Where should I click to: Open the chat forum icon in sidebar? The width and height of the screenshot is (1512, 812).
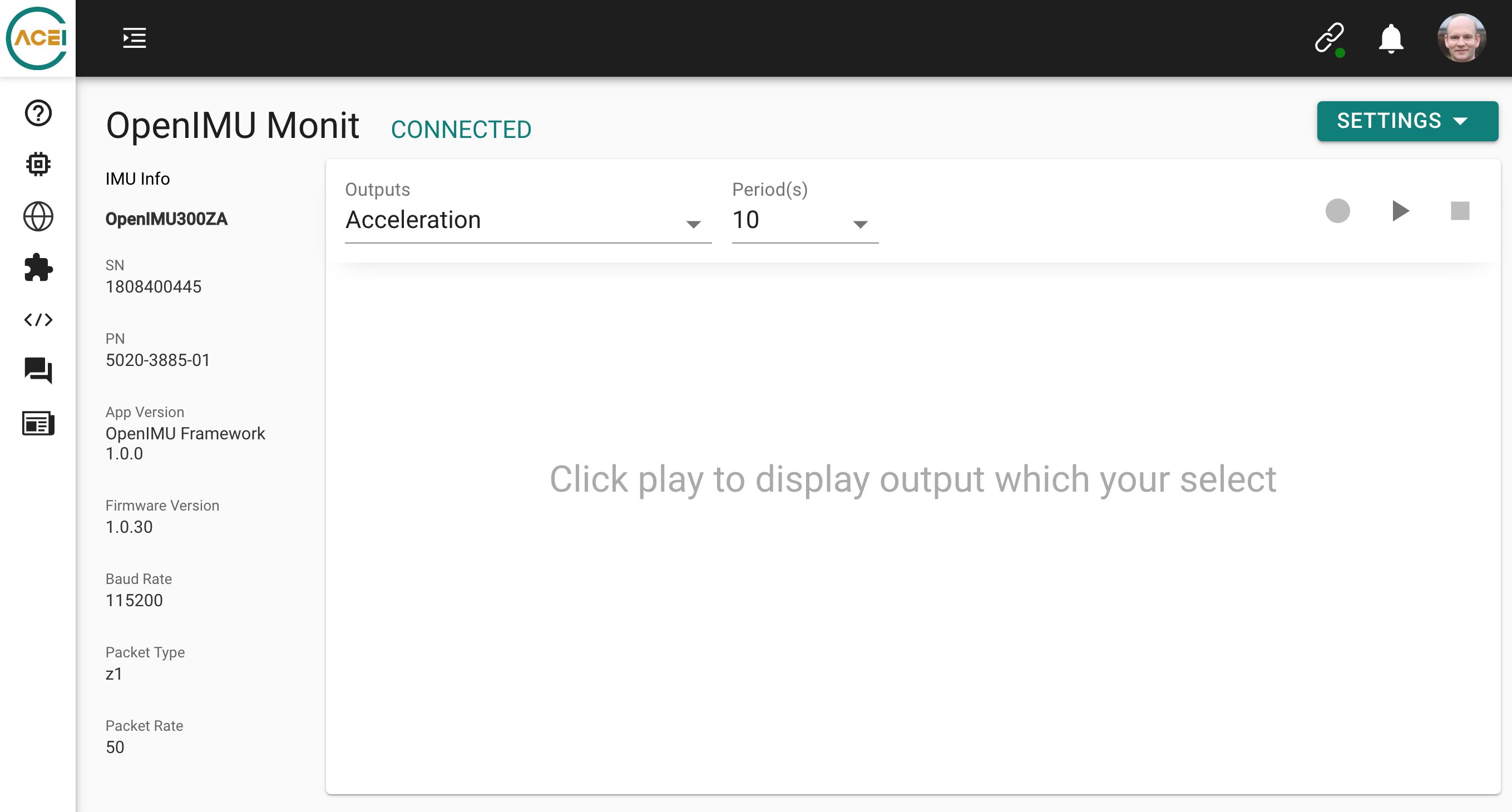pyautogui.click(x=38, y=371)
